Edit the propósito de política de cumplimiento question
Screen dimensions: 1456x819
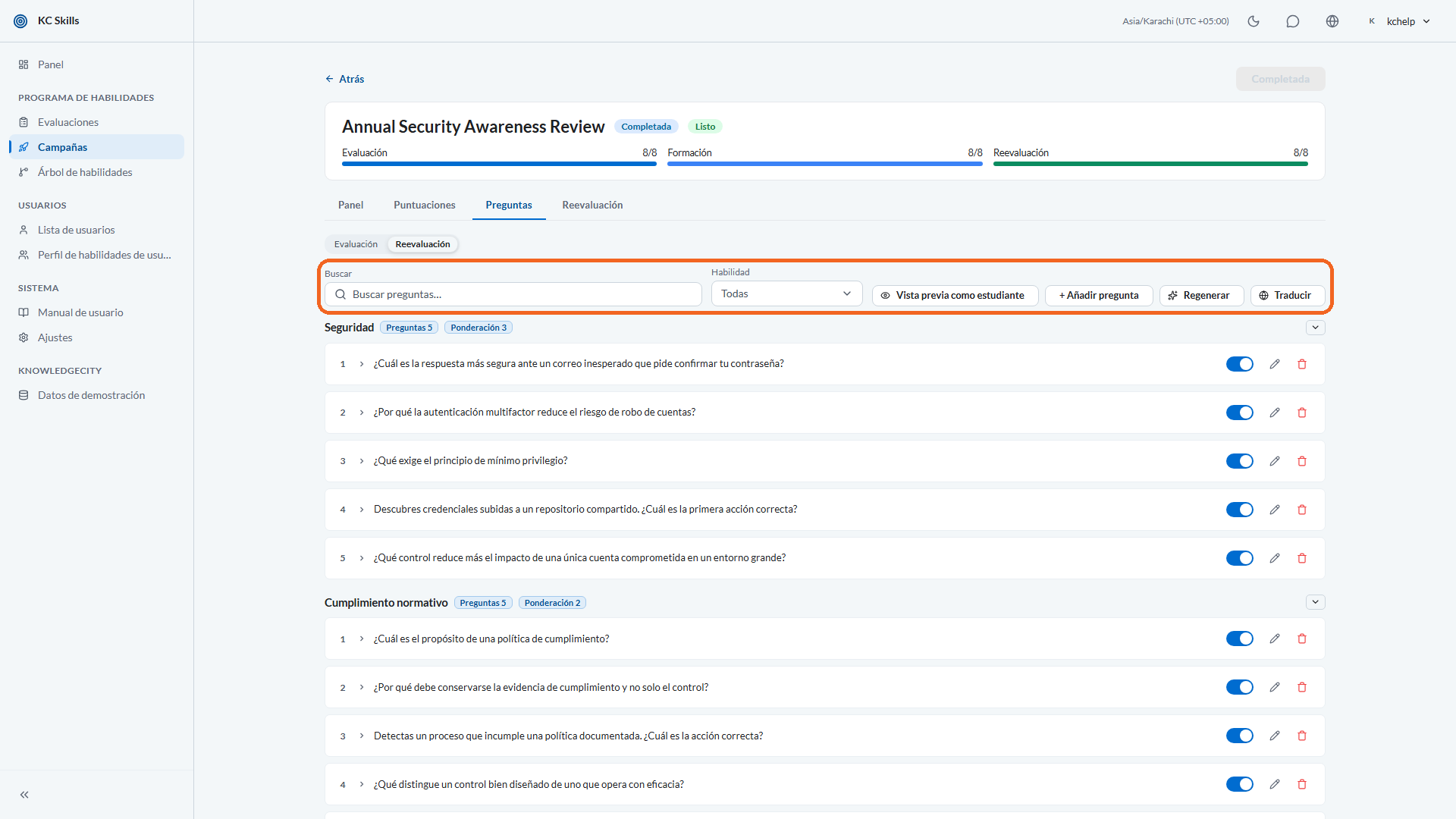point(1275,639)
